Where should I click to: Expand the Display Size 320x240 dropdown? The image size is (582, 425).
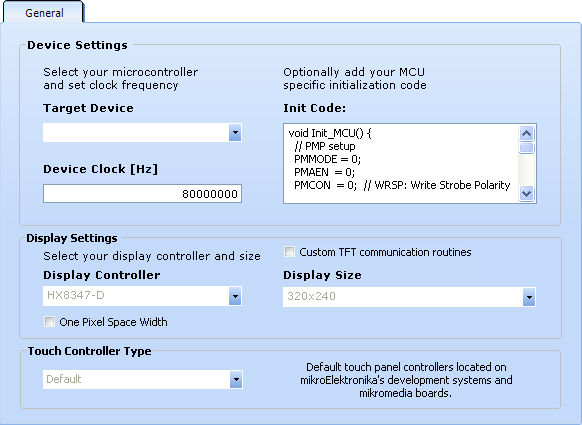(x=529, y=297)
